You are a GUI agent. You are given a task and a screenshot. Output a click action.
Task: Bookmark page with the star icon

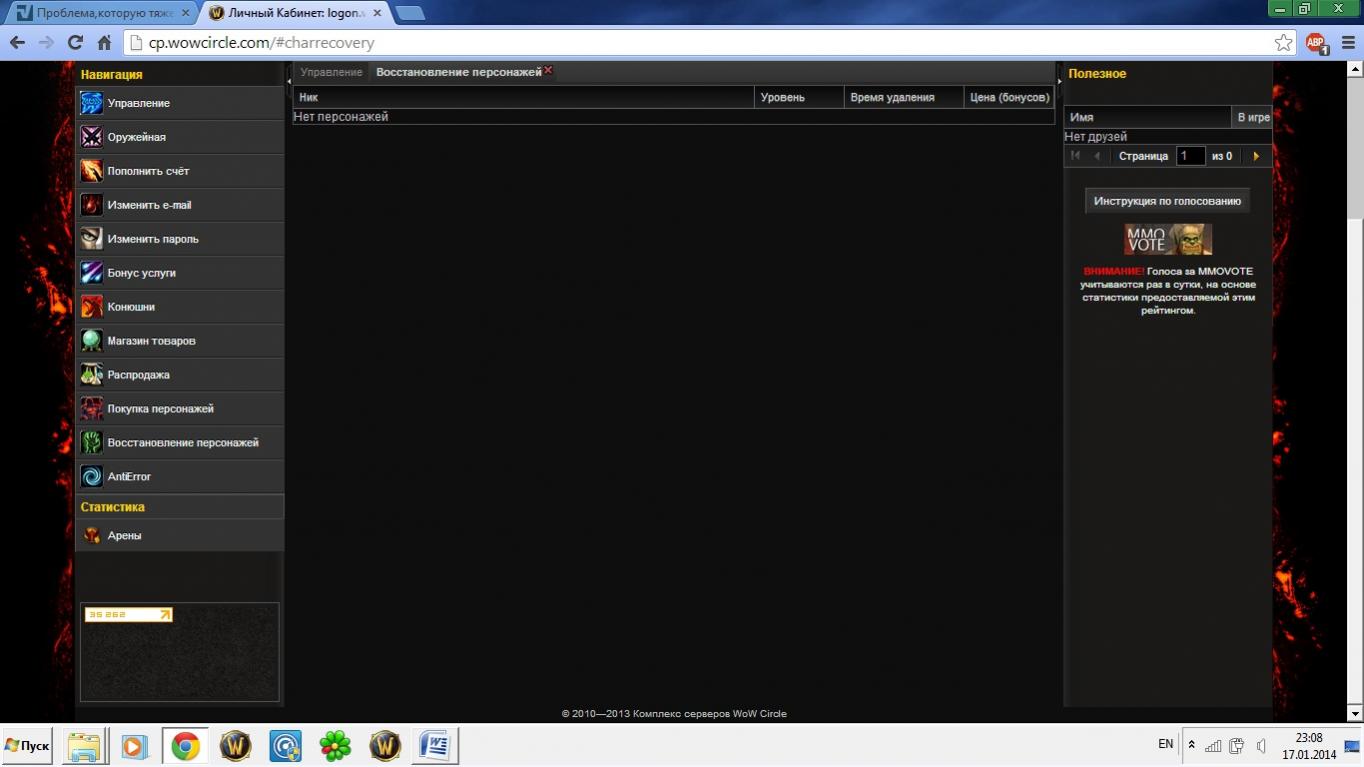(x=1283, y=43)
